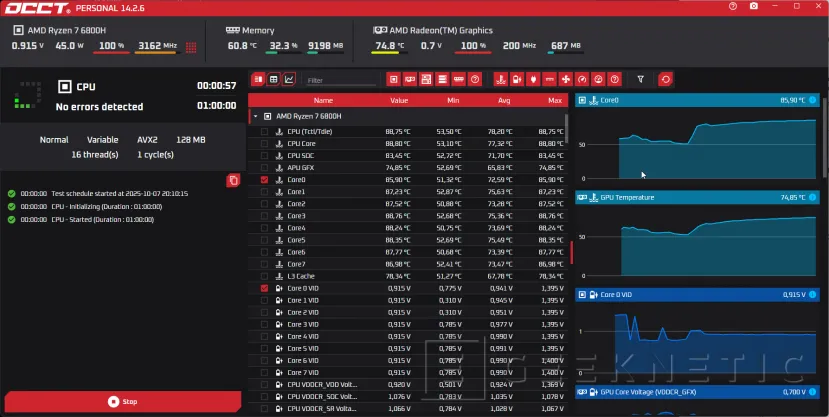Stop the running CPU test
Image resolution: width=829 pixels, height=417 pixels.
[x=122, y=402]
